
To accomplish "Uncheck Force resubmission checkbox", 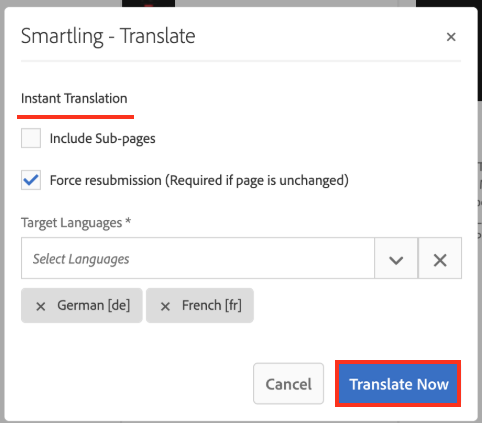I will [31, 180].
